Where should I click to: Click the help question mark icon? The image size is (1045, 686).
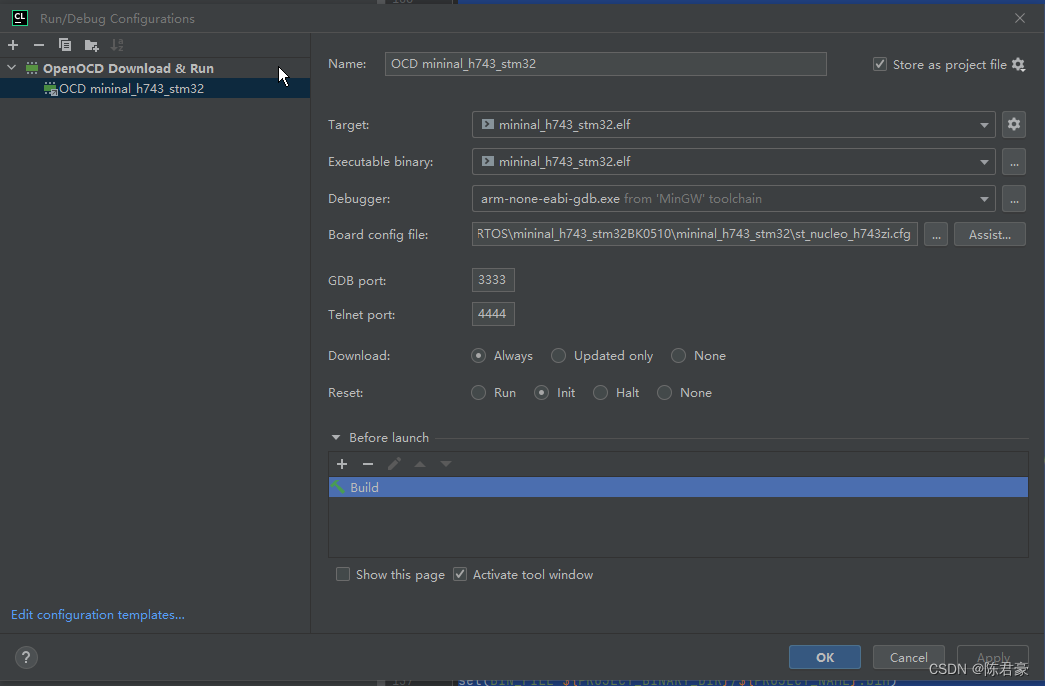[26, 658]
